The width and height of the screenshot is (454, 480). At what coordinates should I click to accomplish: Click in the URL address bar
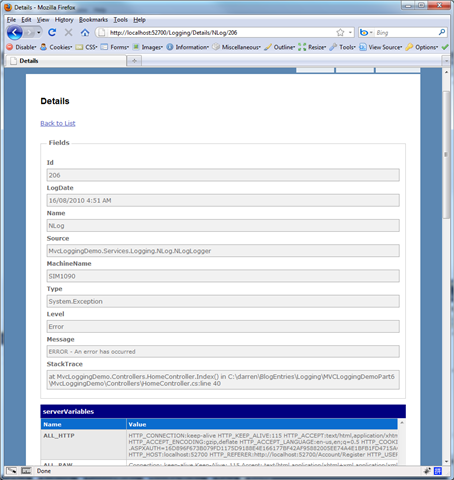click(x=220, y=33)
